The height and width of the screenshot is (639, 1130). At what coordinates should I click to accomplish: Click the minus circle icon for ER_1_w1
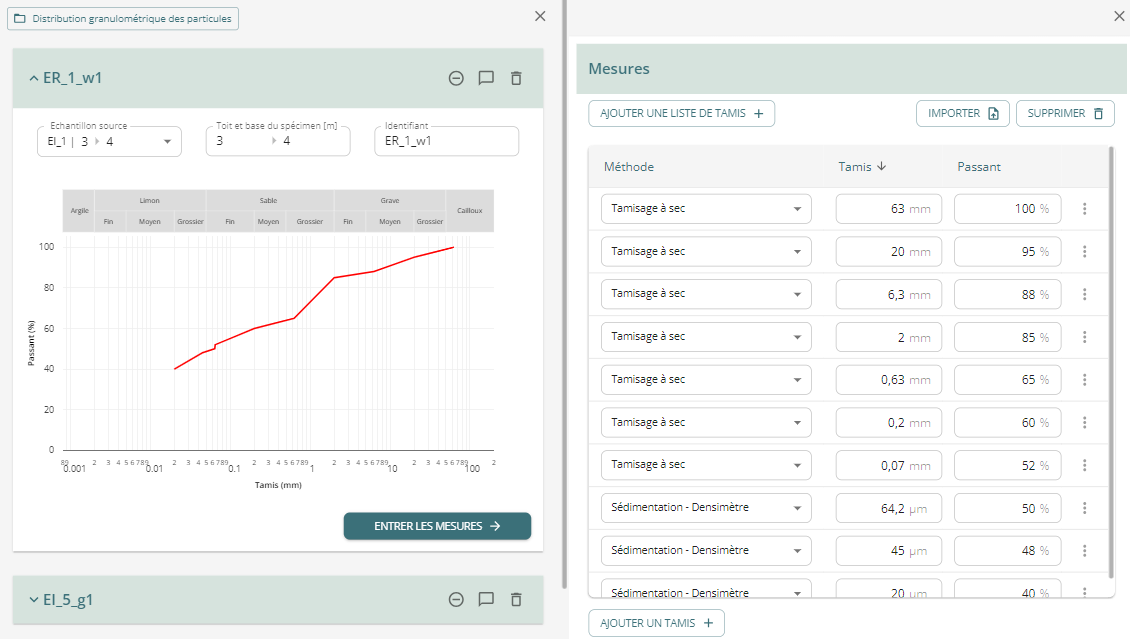pos(456,78)
